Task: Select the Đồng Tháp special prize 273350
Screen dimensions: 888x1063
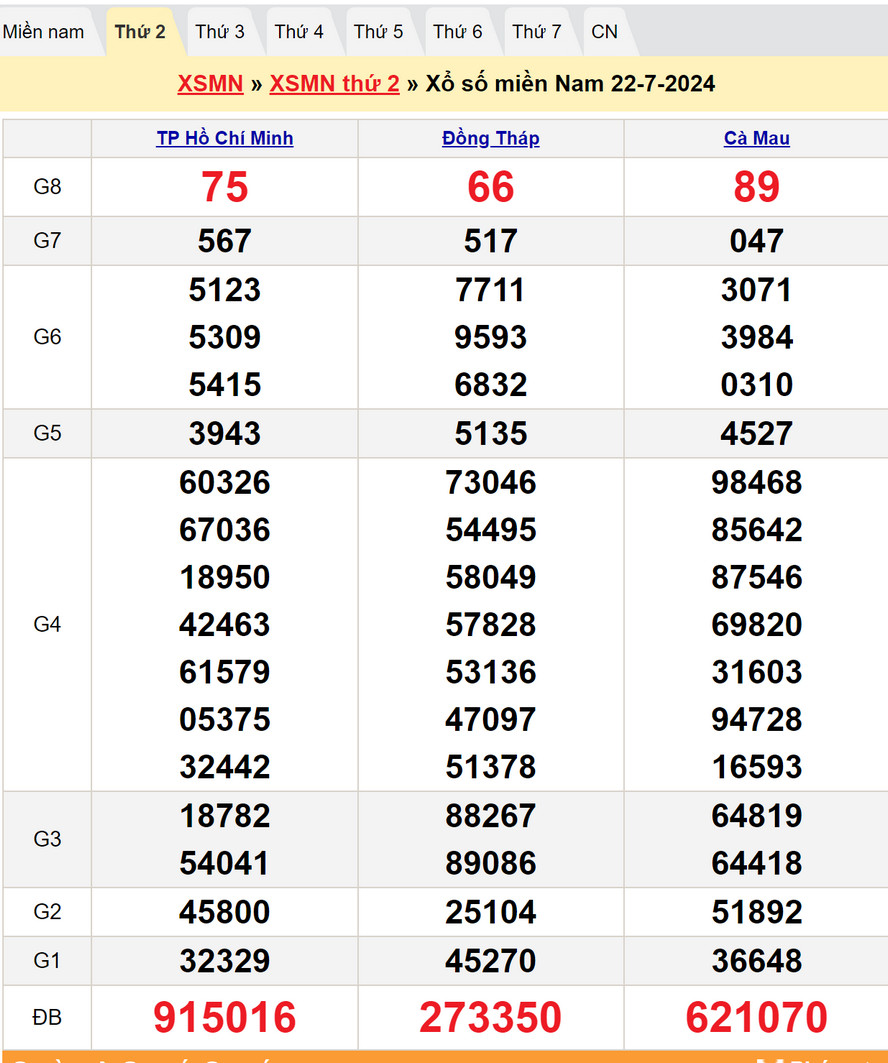Action: click(491, 1018)
